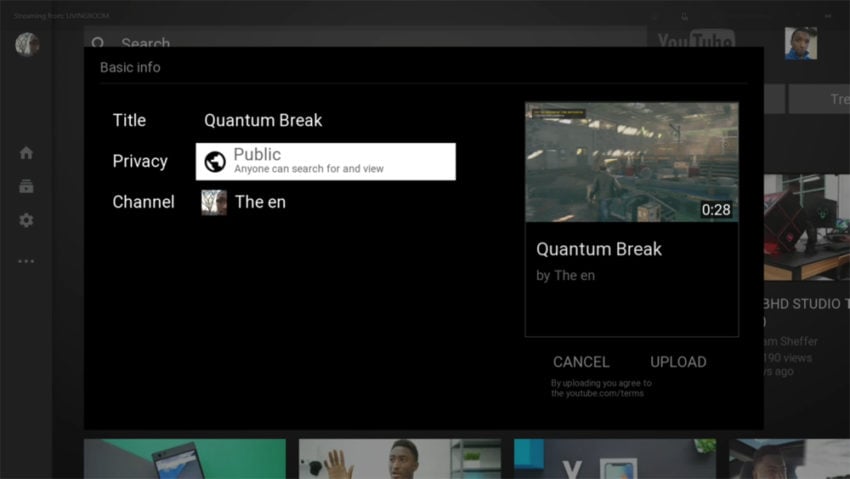
Task: Open the youtube.com/terms link
Action: coord(597,394)
